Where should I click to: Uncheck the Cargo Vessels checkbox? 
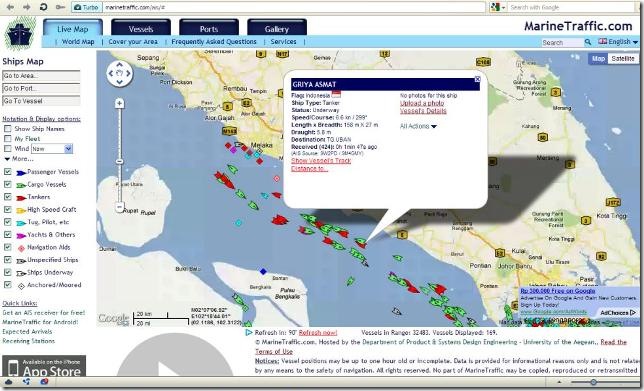tap(8, 184)
